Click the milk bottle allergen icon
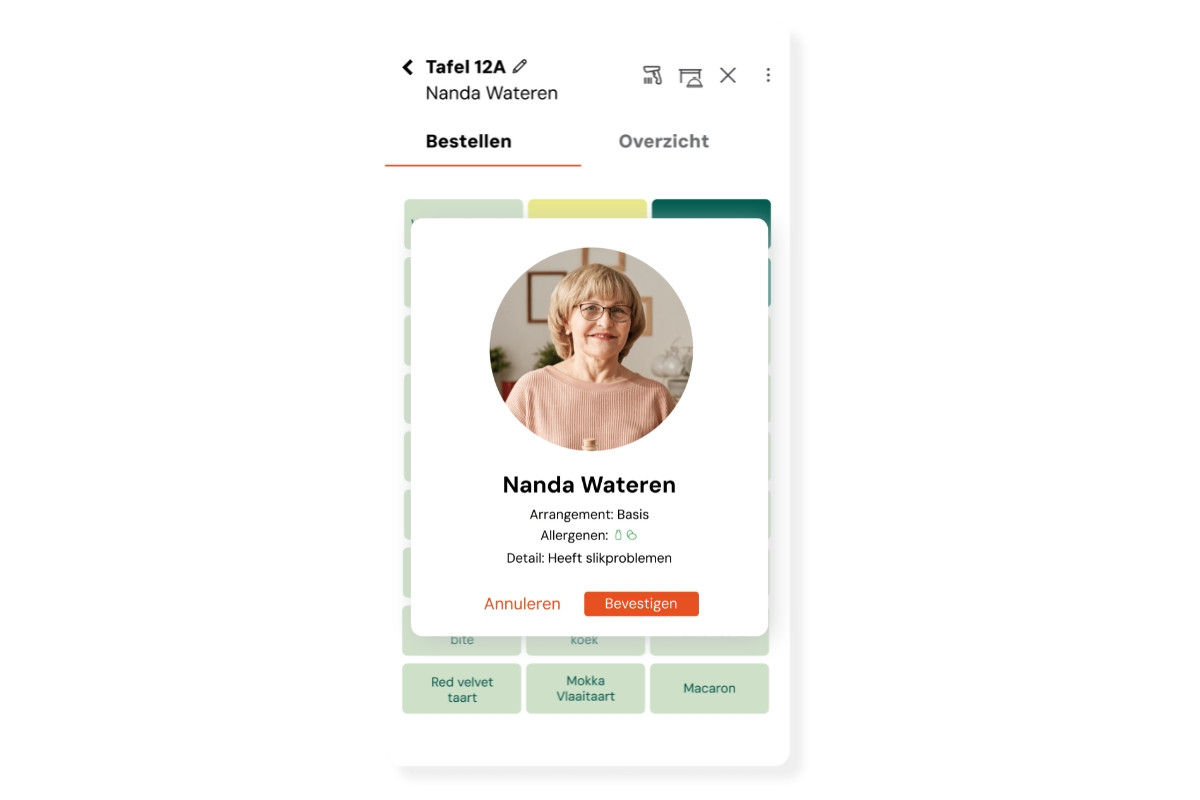1200x800 pixels. click(x=618, y=535)
